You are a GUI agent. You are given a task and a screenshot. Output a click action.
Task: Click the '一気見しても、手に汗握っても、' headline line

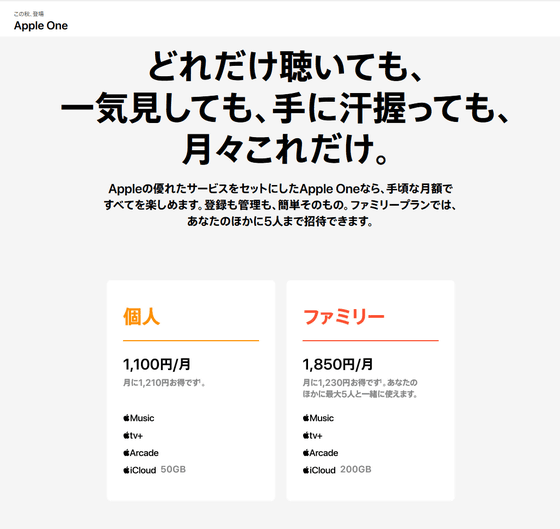point(285,108)
